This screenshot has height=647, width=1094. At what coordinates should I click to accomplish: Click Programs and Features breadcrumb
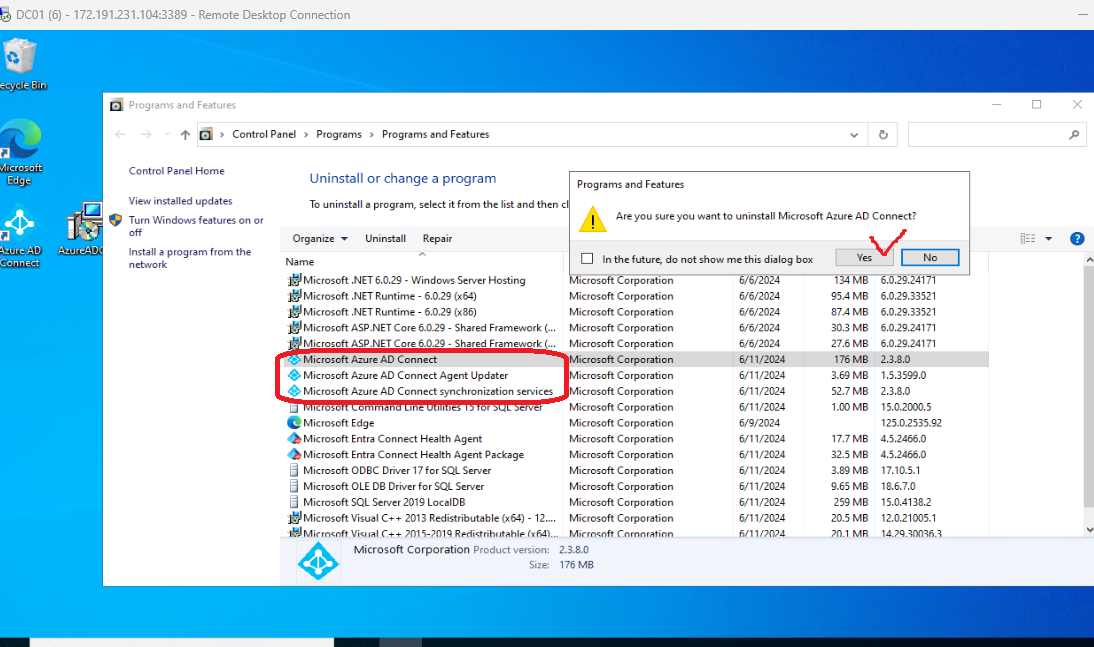[x=435, y=135]
